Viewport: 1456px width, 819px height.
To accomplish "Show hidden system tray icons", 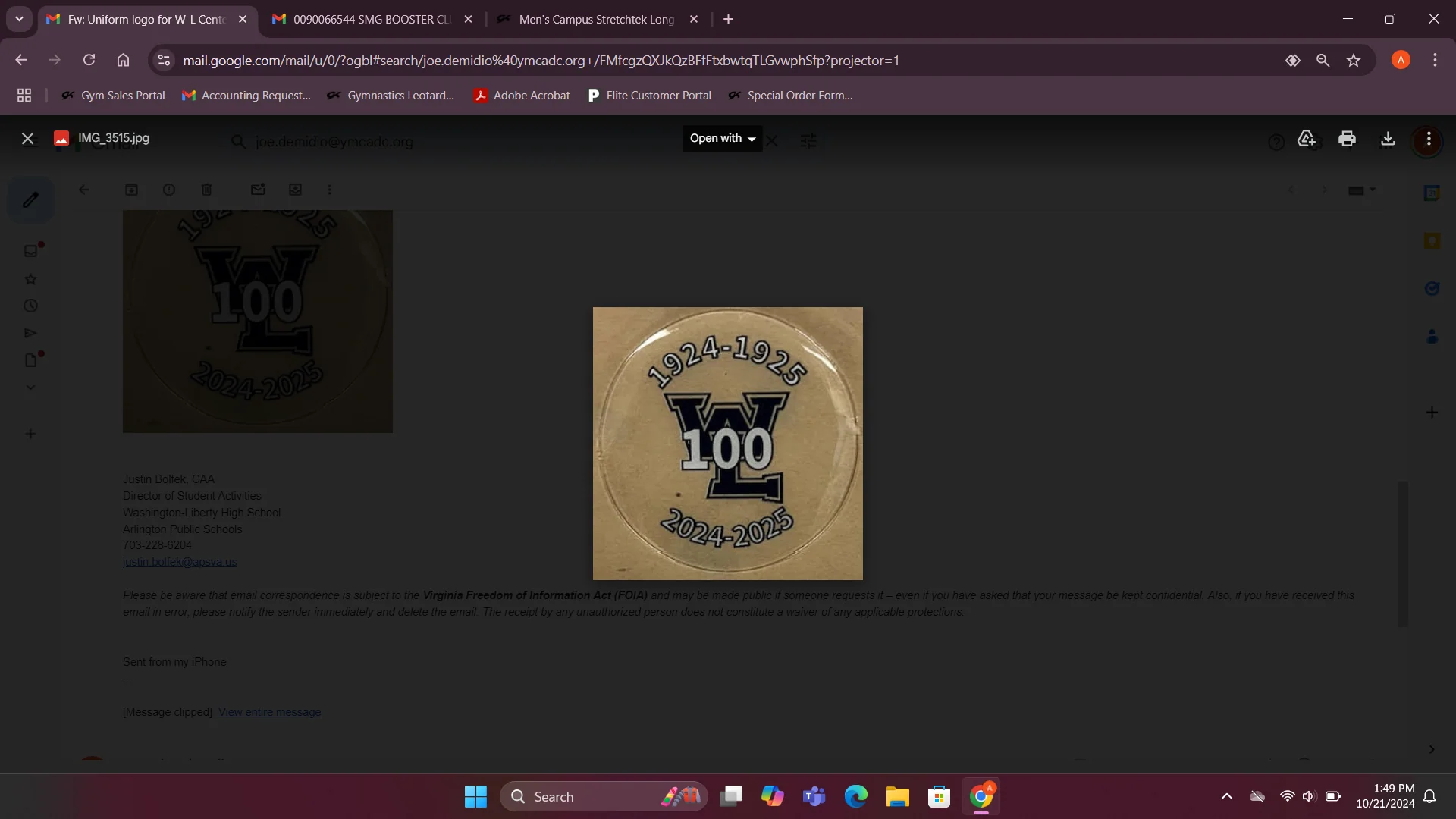I will [x=1226, y=797].
